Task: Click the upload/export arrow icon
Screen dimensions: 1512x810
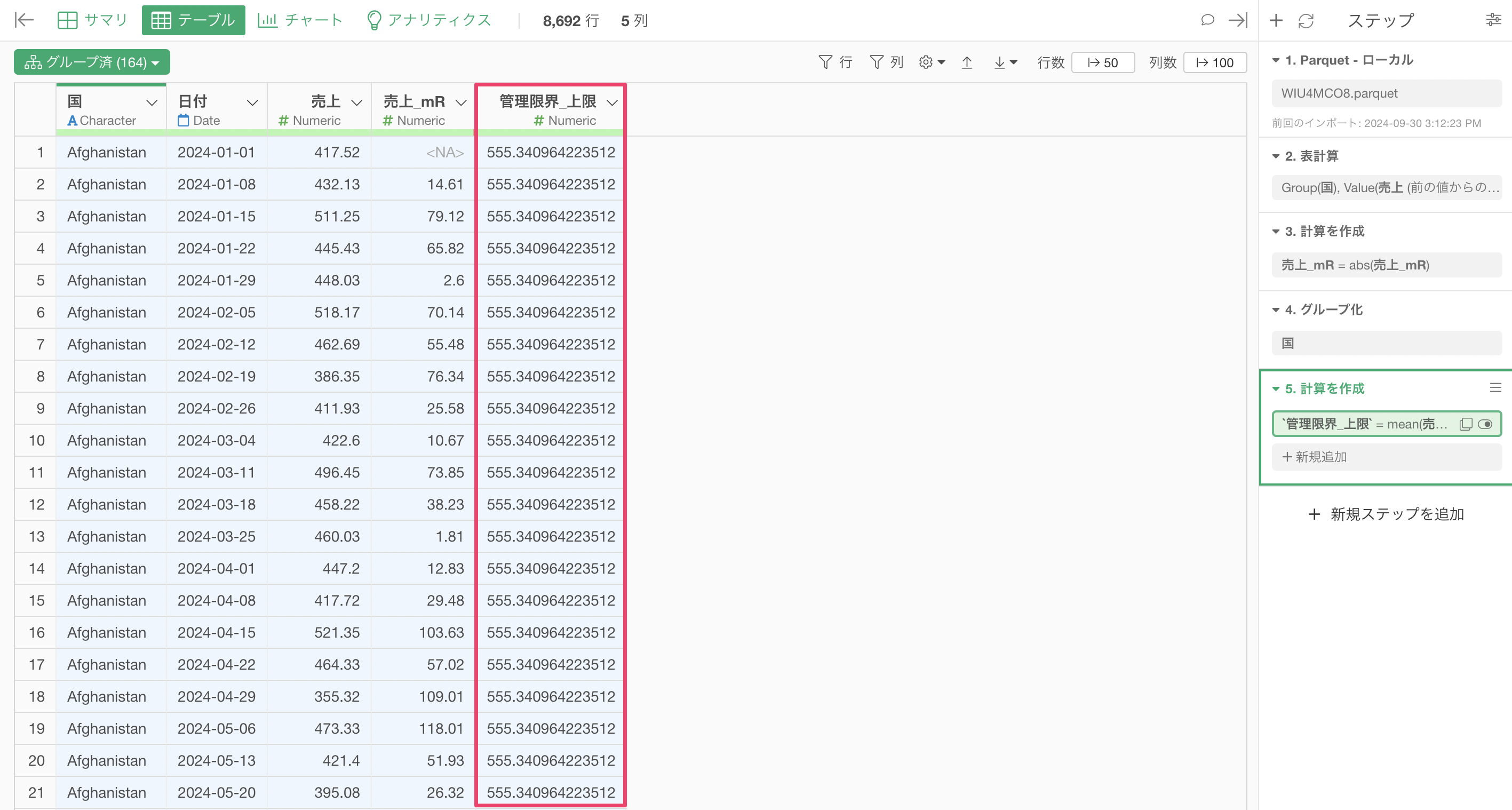Action: tap(967, 62)
